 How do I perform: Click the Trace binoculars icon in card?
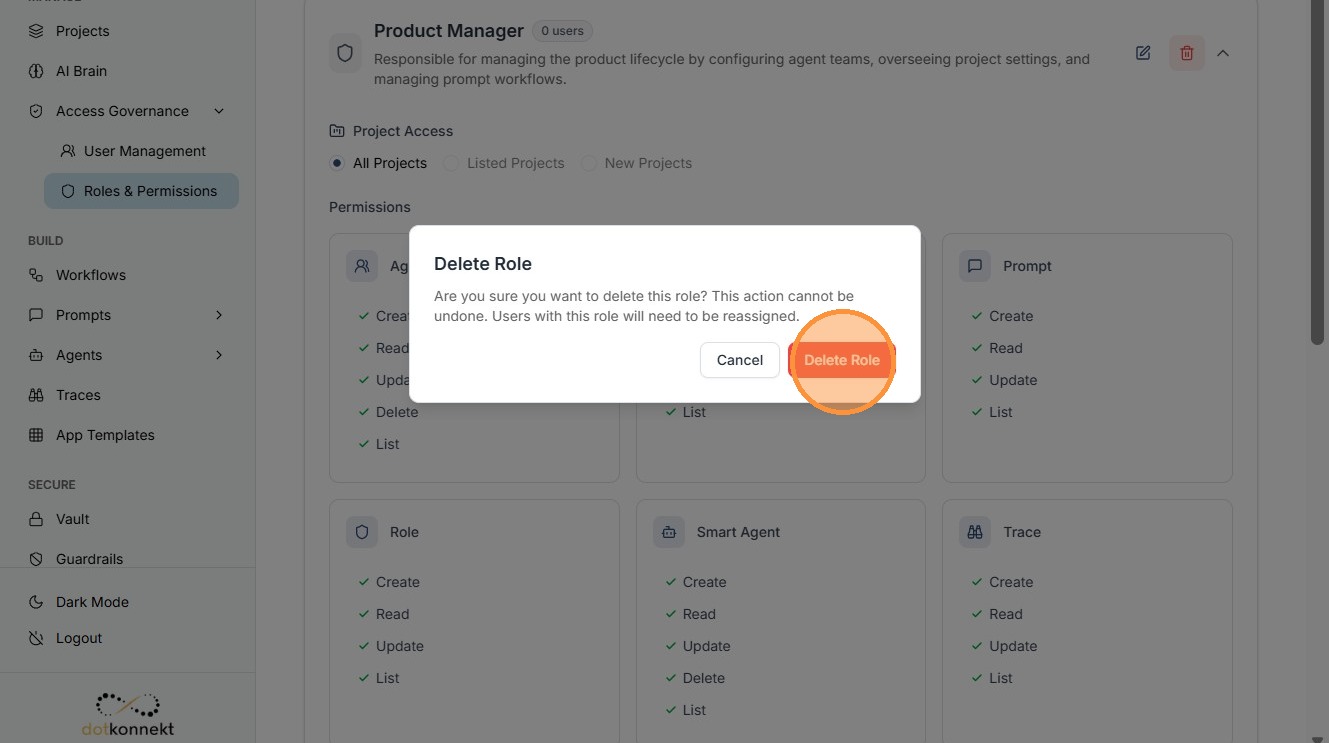pyautogui.click(x=975, y=532)
